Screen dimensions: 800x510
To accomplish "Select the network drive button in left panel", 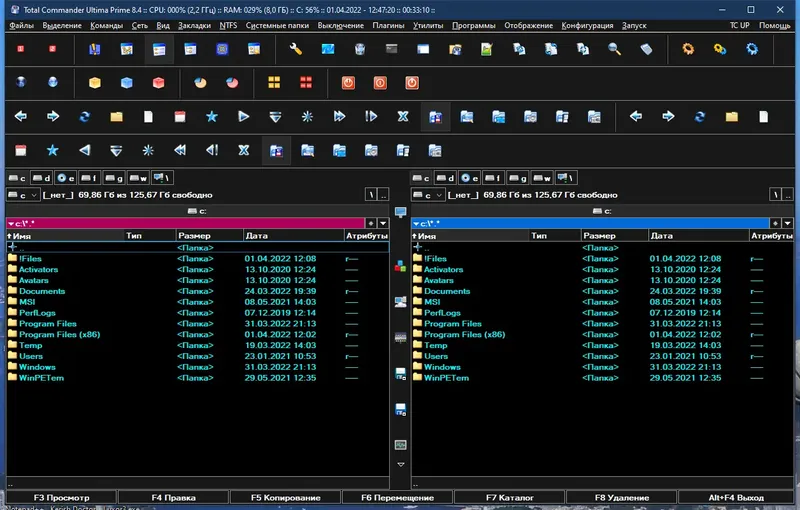I will 162,178.
